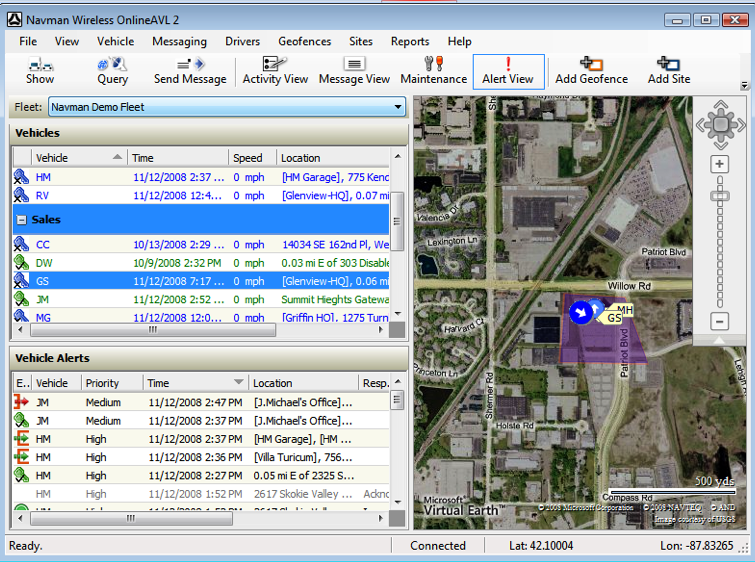Sort alerts by Priority column header
The width and height of the screenshot is (755, 562).
pyautogui.click(x=112, y=383)
